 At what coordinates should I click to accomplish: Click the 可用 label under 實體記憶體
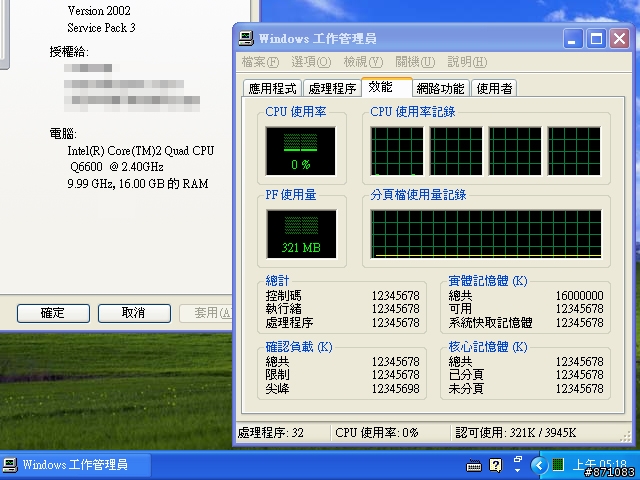coord(460,309)
